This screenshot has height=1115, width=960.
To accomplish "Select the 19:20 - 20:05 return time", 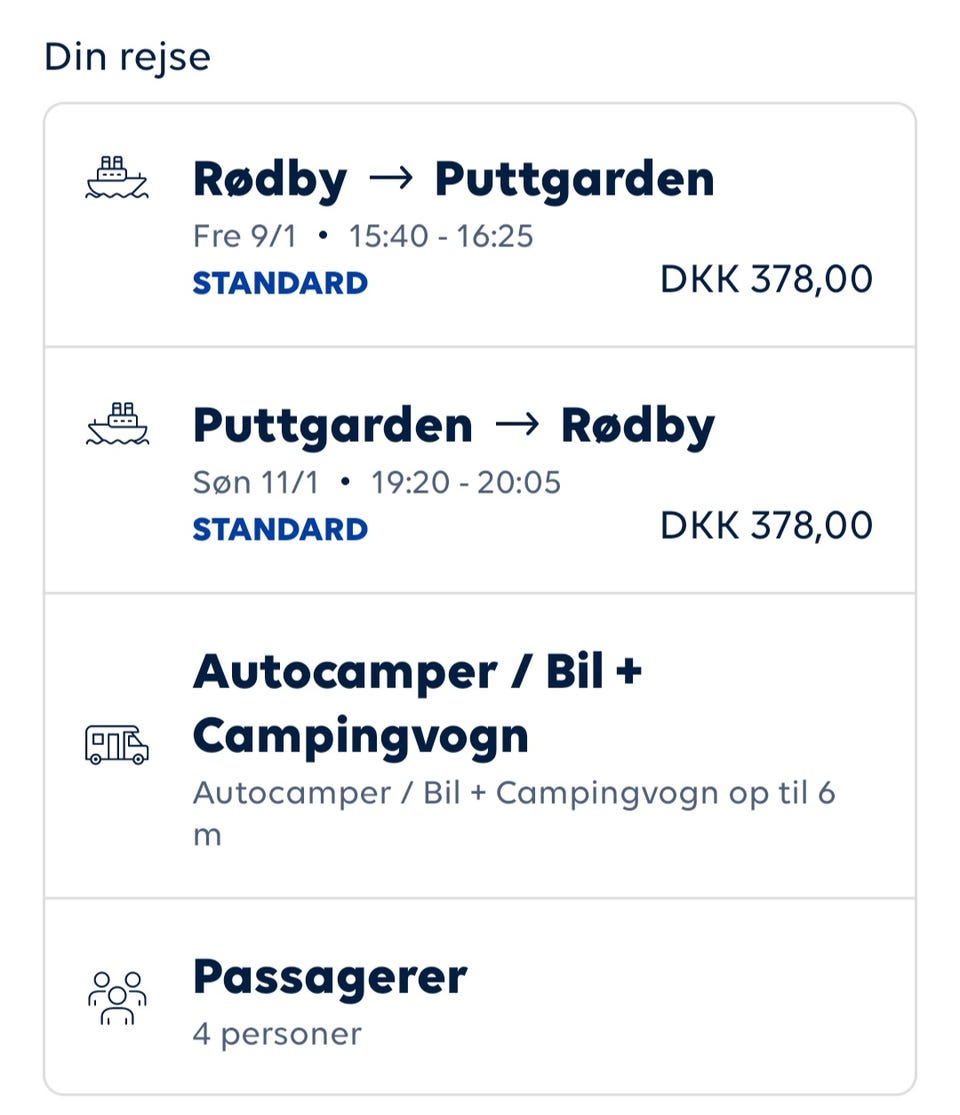I will pyautogui.click(x=466, y=483).
